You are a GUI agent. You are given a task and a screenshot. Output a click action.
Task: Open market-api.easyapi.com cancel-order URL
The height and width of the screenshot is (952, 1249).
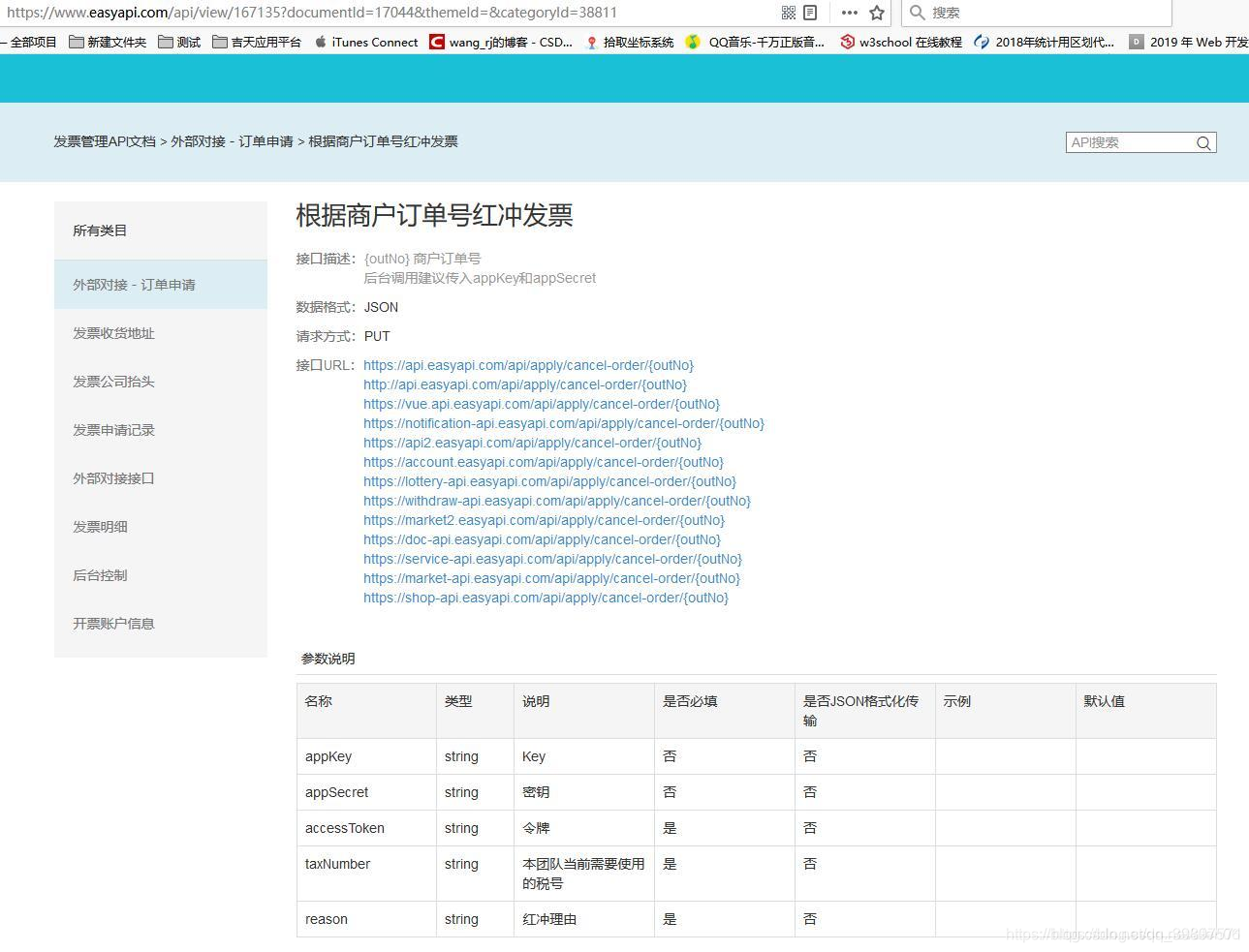click(552, 578)
